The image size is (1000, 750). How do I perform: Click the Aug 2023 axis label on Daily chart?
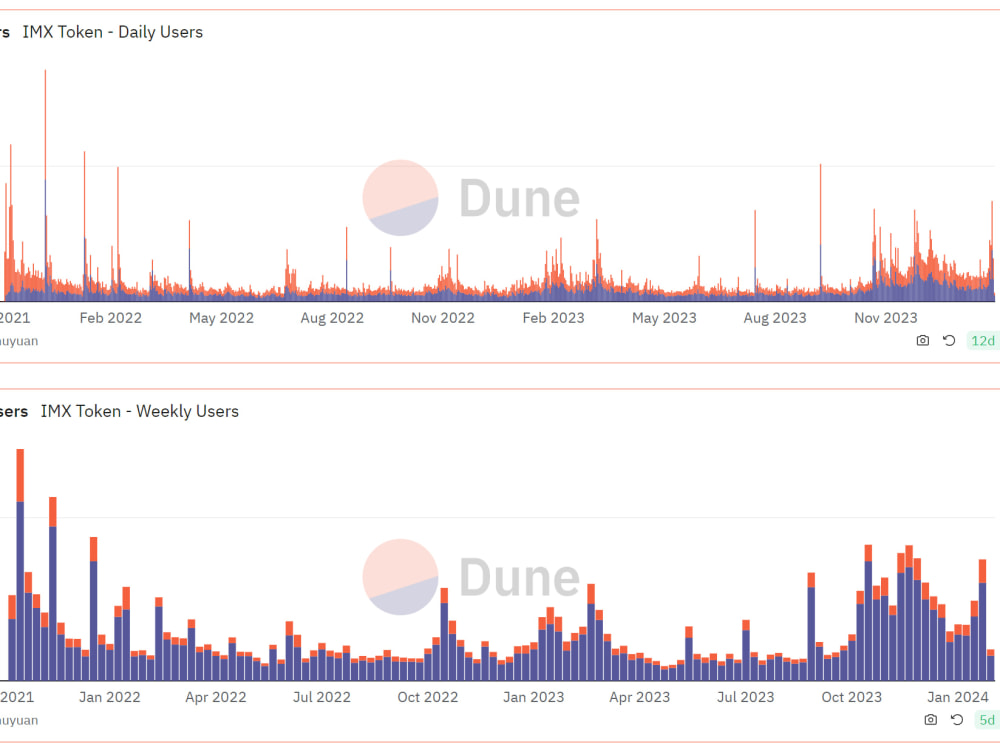775,318
